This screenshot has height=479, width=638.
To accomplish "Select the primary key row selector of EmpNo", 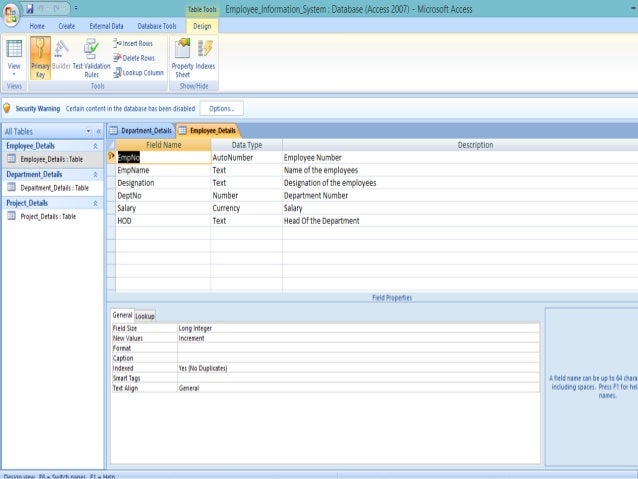I will click(x=111, y=157).
